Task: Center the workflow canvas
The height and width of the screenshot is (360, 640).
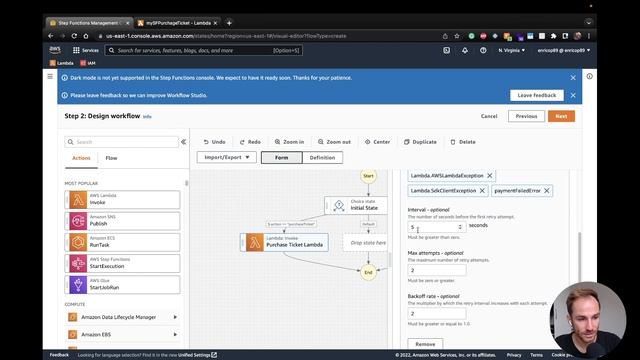Action: click(378, 142)
